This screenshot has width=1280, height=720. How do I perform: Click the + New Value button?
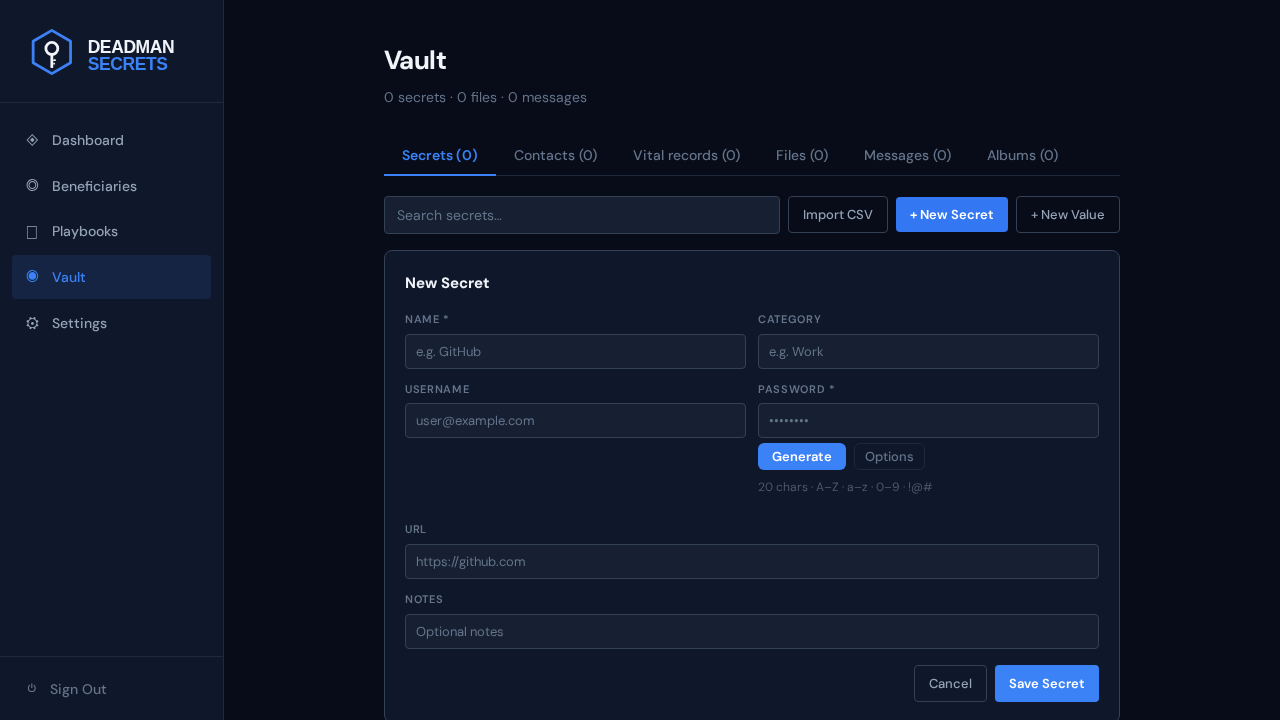click(1068, 214)
